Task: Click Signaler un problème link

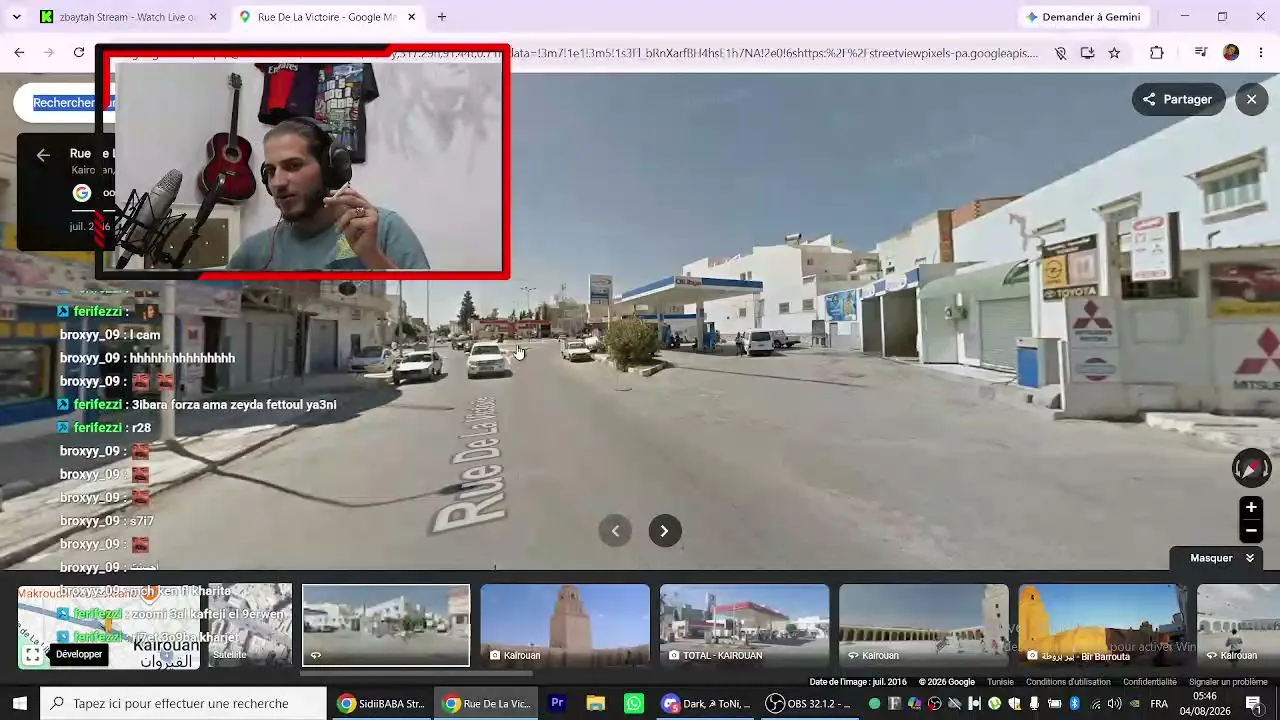Action: 1228,682
